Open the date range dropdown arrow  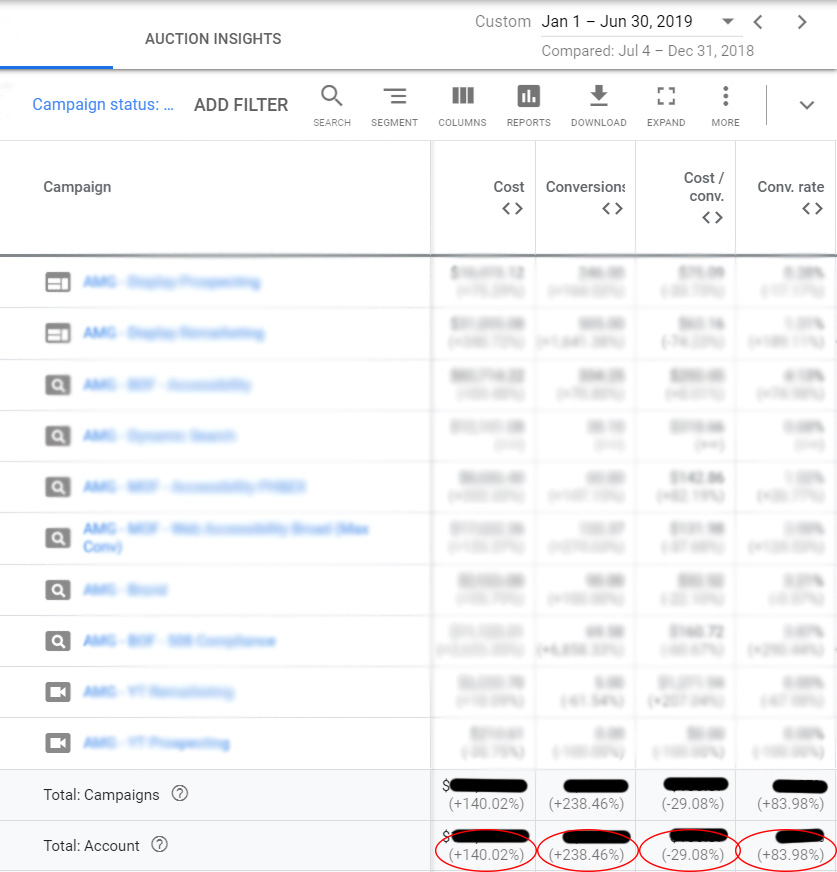[x=727, y=22]
